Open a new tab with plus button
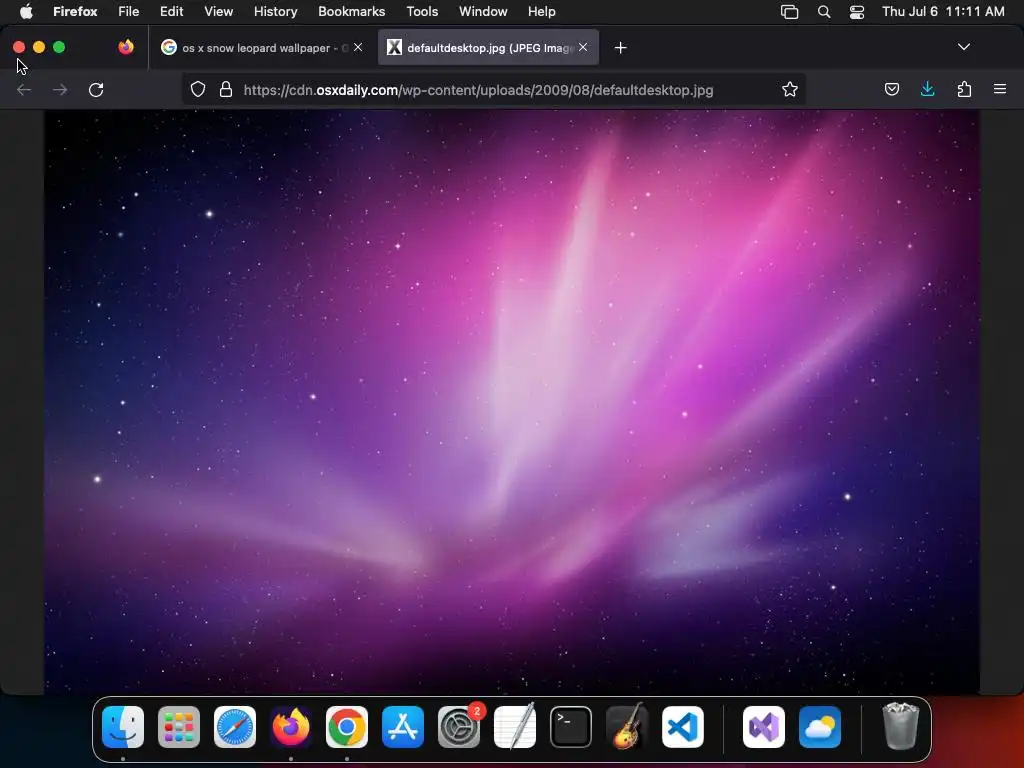The height and width of the screenshot is (768, 1024). pos(620,48)
